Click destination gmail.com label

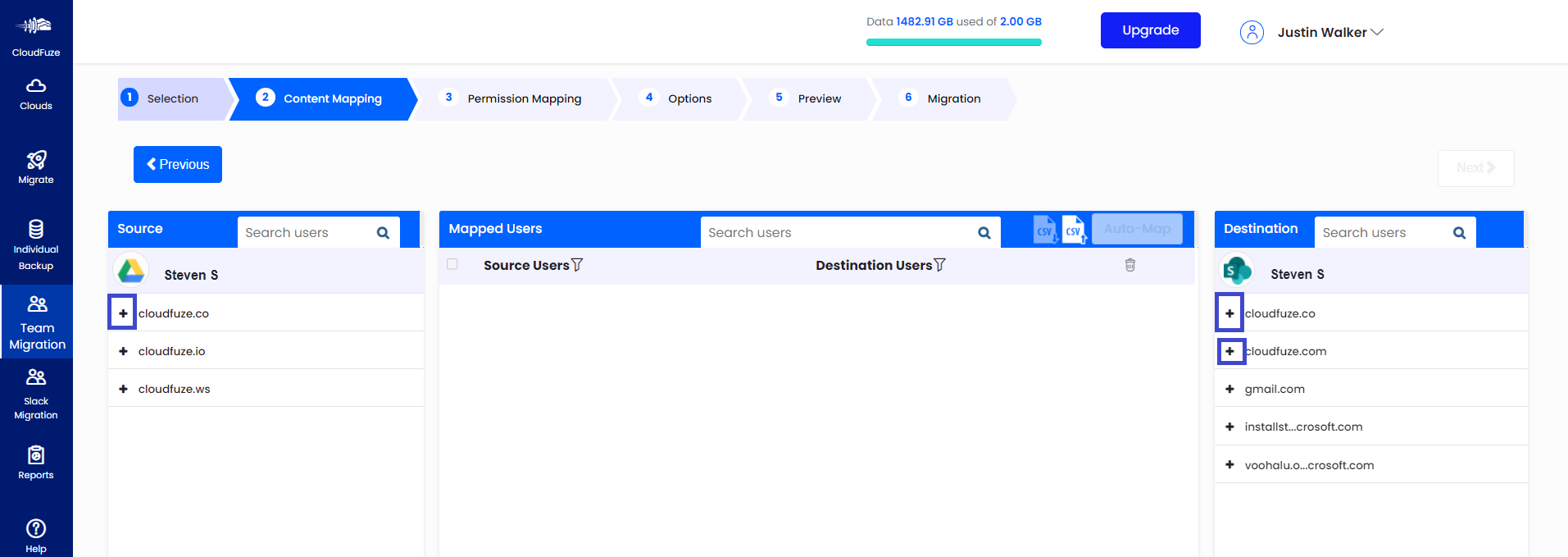(1275, 390)
